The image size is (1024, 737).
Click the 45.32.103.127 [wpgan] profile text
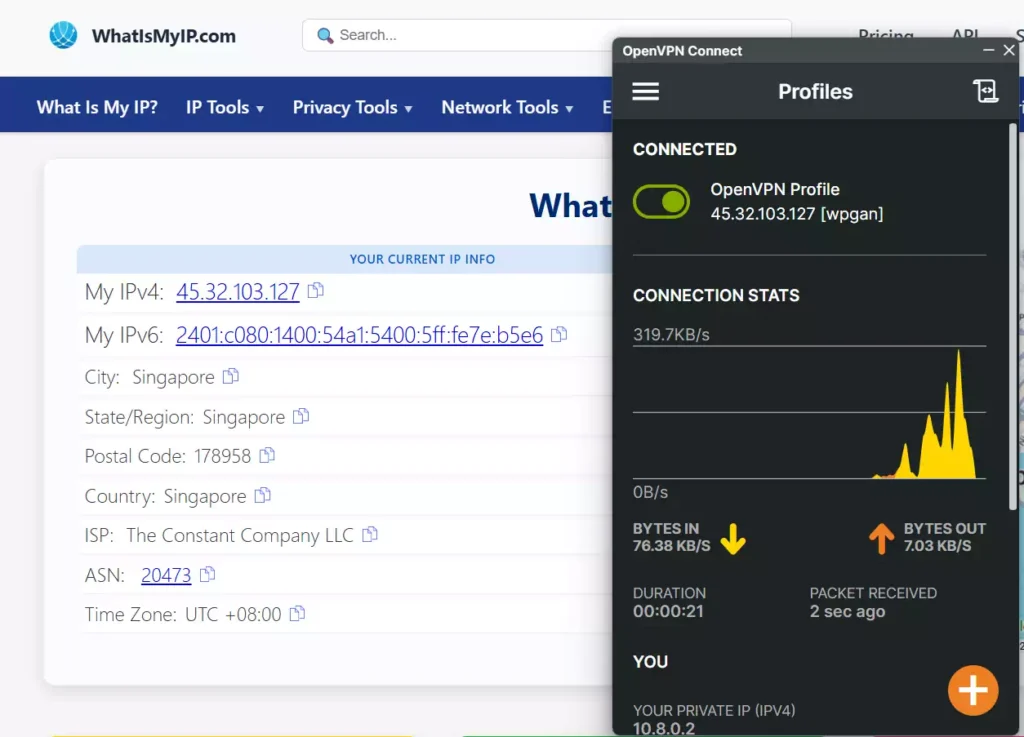point(797,214)
